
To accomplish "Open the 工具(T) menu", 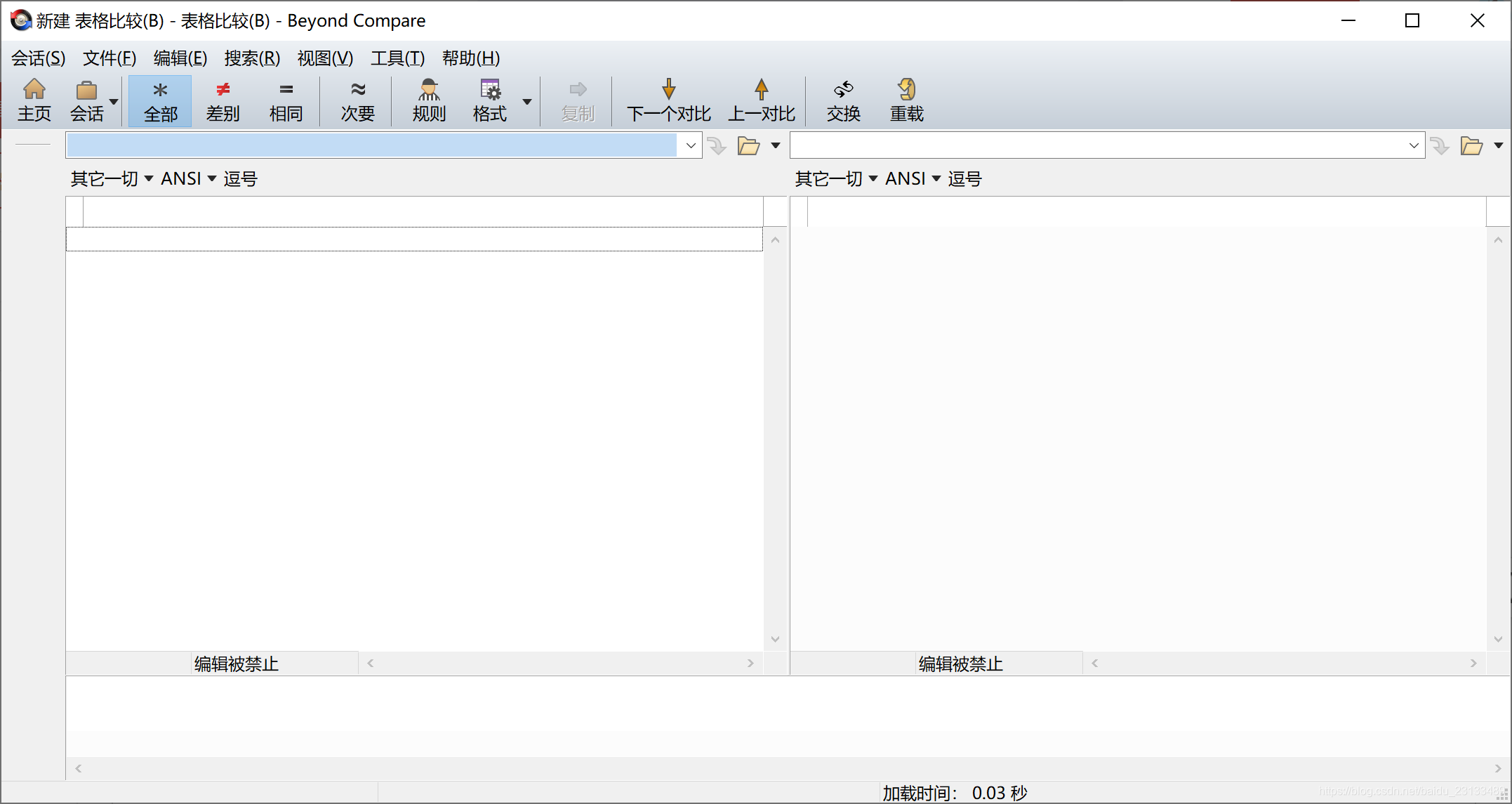I will (x=397, y=58).
